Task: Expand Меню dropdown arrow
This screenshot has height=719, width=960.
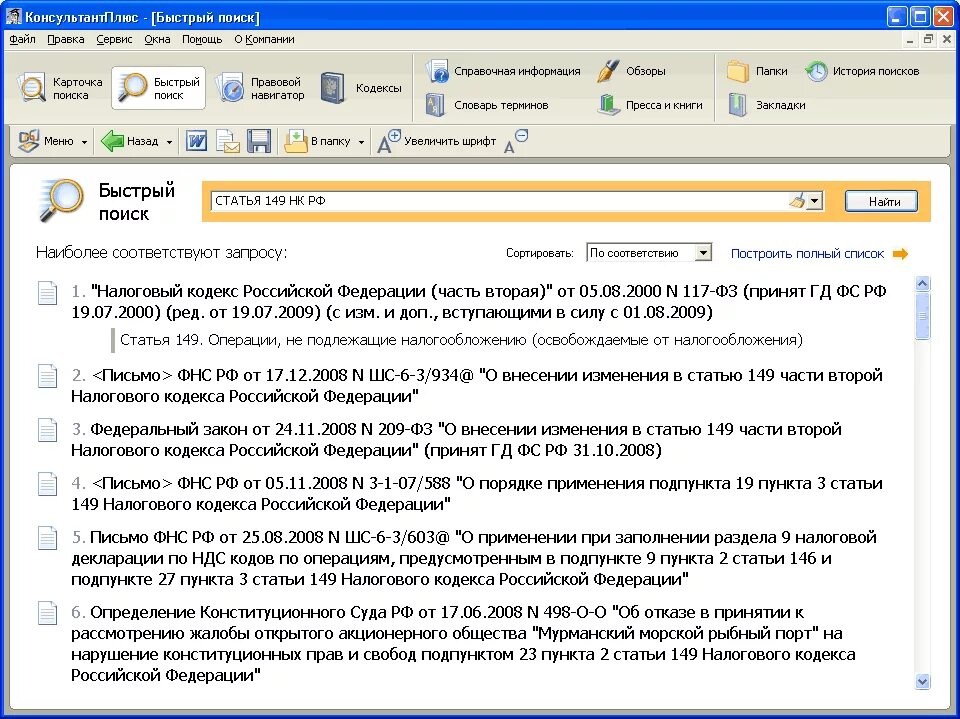Action: point(84,141)
